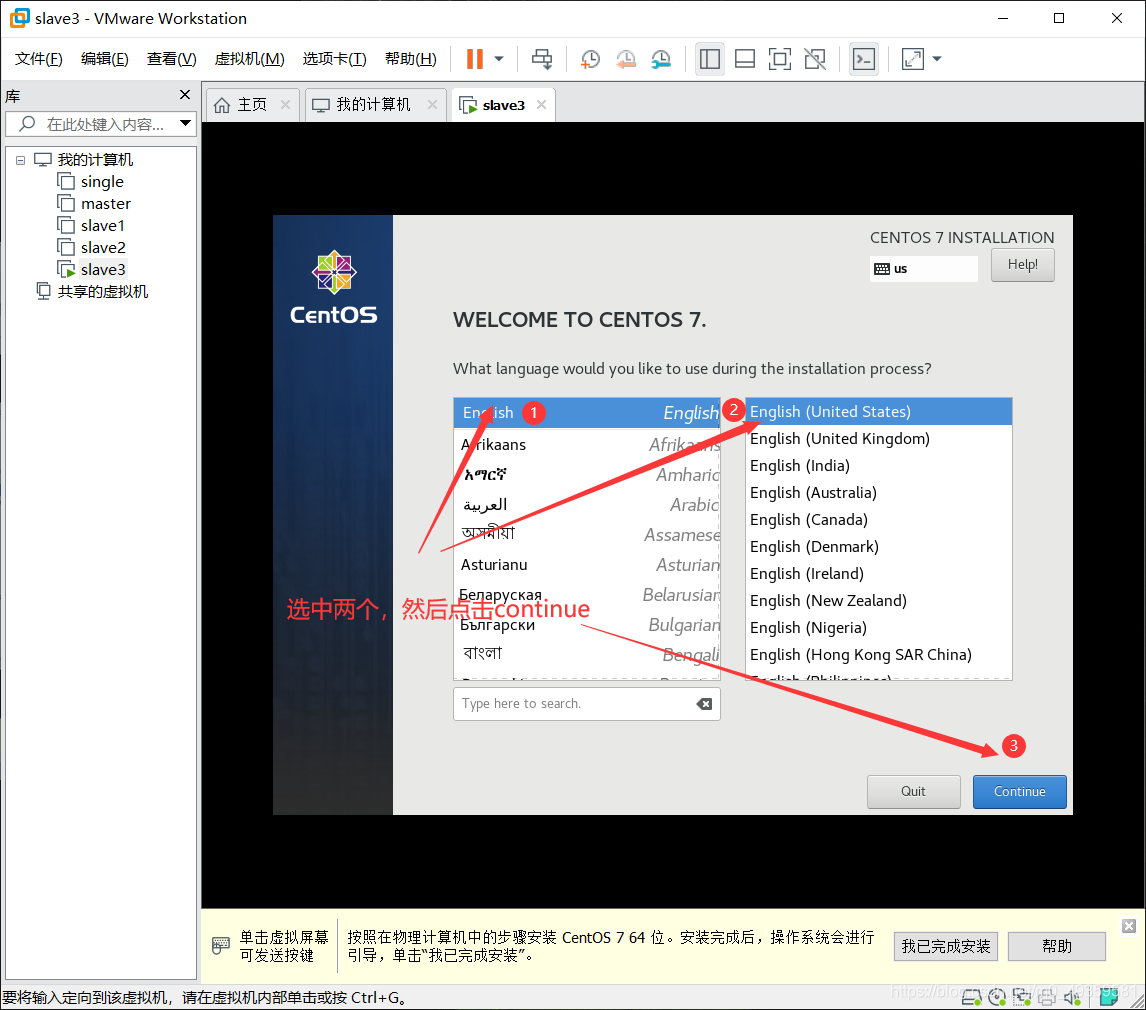The width and height of the screenshot is (1146, 1010).
Task: Select Asturianu in language list
Action: pos(586,564)
